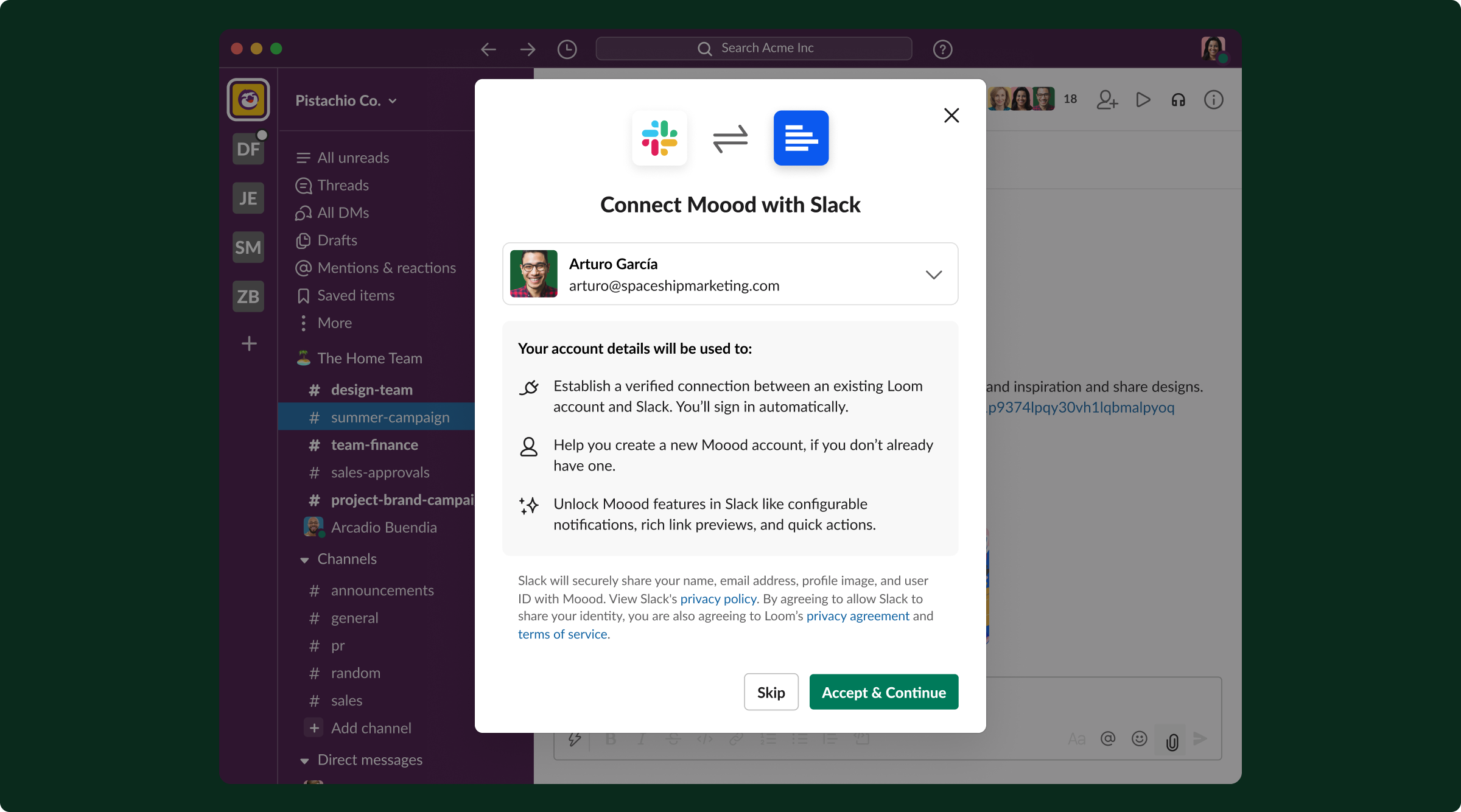Collapse the Direct messages section

(x=304, y=761)
